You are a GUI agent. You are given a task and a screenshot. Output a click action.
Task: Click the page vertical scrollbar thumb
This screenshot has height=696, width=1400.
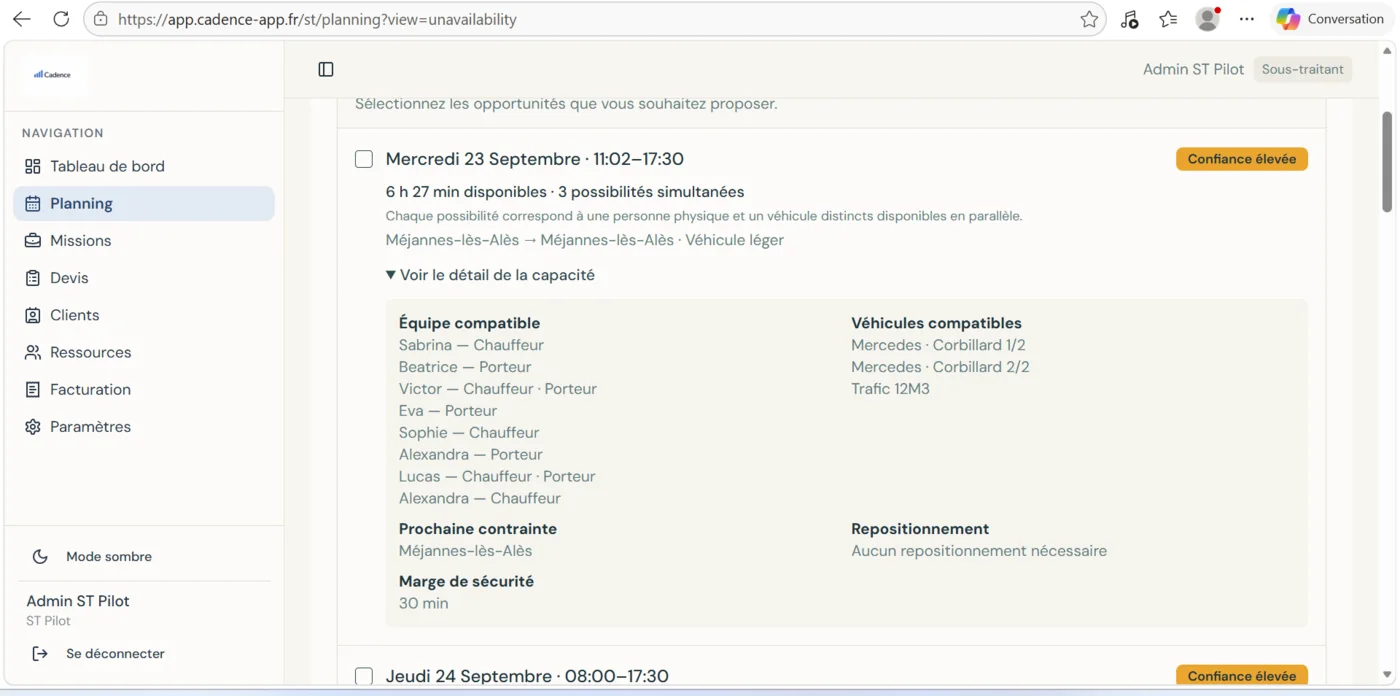(x=1386, y=161)
